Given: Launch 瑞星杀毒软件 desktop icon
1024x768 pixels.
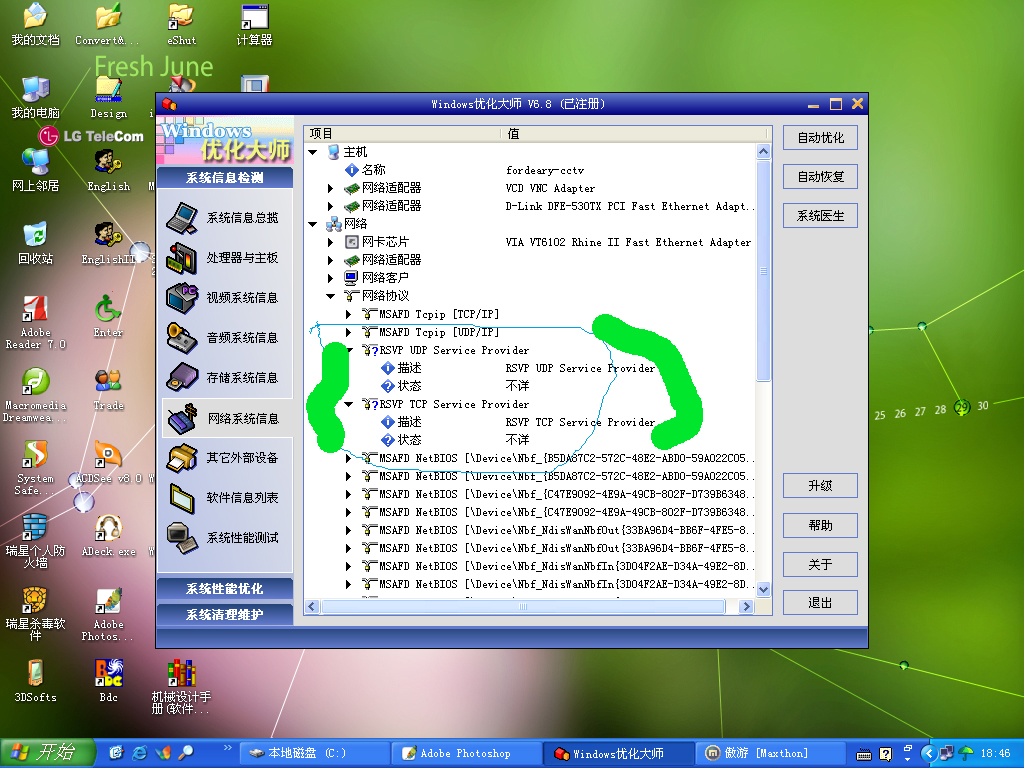Looking at the screenshot, I should coord(35,615).
